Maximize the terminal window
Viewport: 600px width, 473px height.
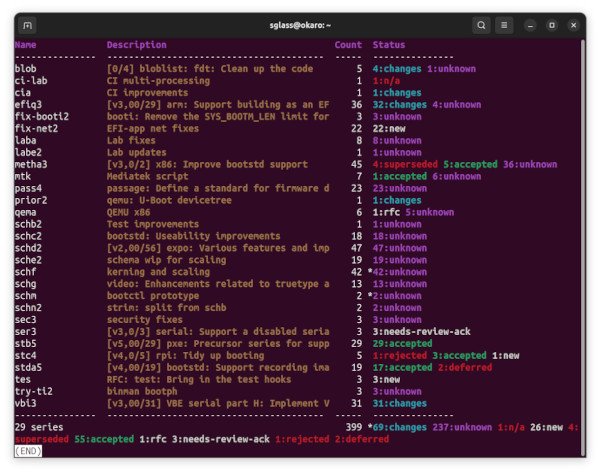tap(552, 25)
